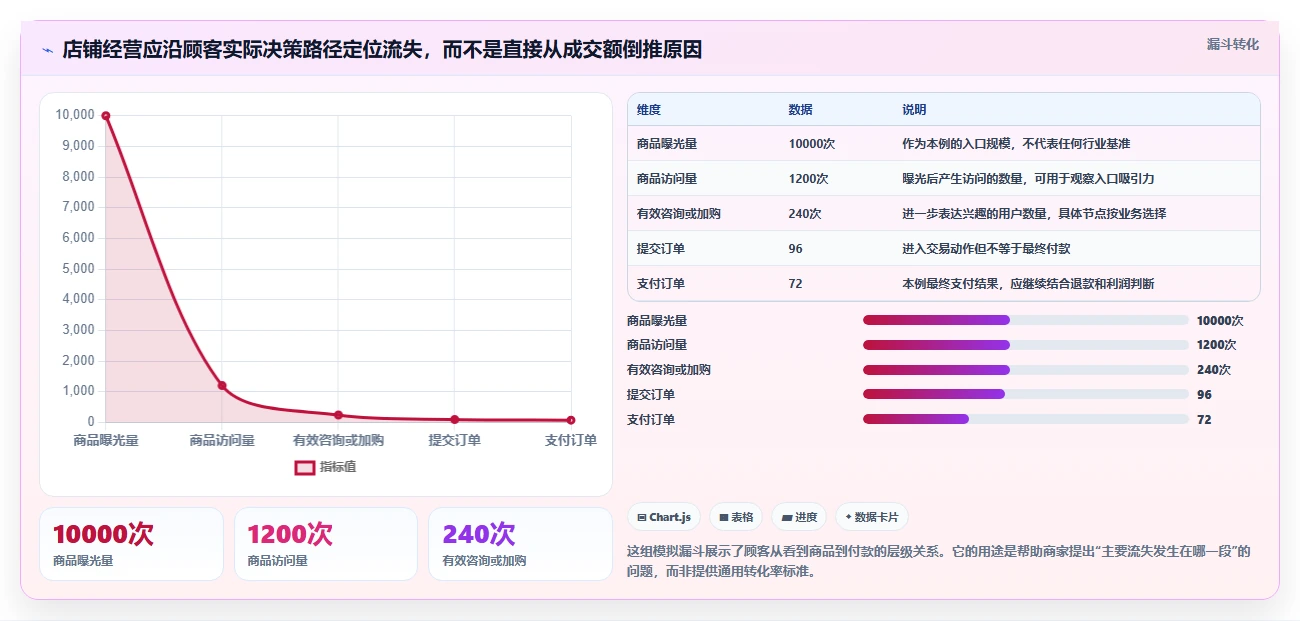
Task: Click the 1200次 cell in the table
Action: tap(809, 179)
